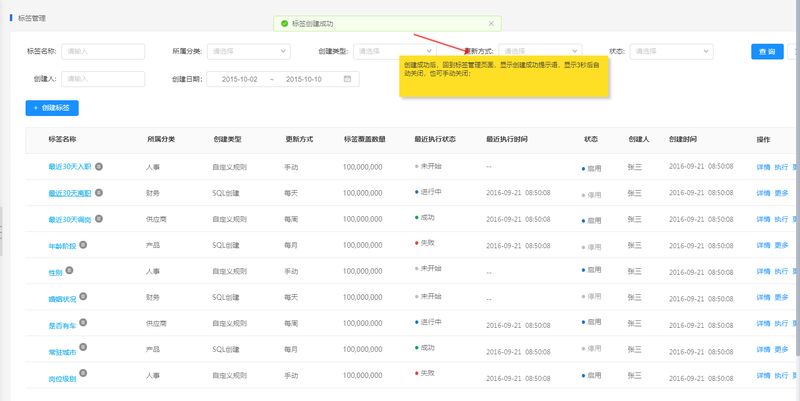Click 详情 in the 婚姻状况 row
800x401 pixels.
click(763, 297)
